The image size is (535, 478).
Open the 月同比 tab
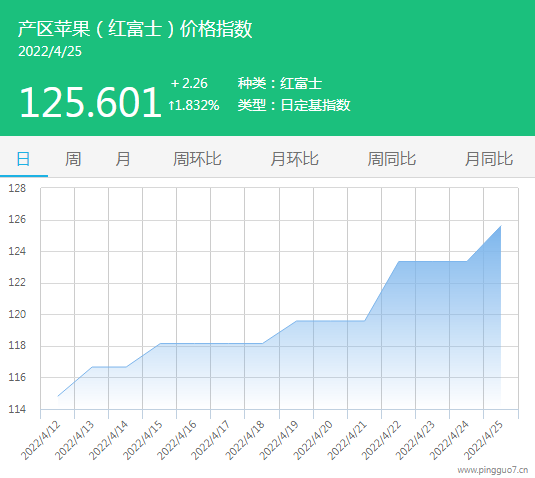tap(489, 159)
